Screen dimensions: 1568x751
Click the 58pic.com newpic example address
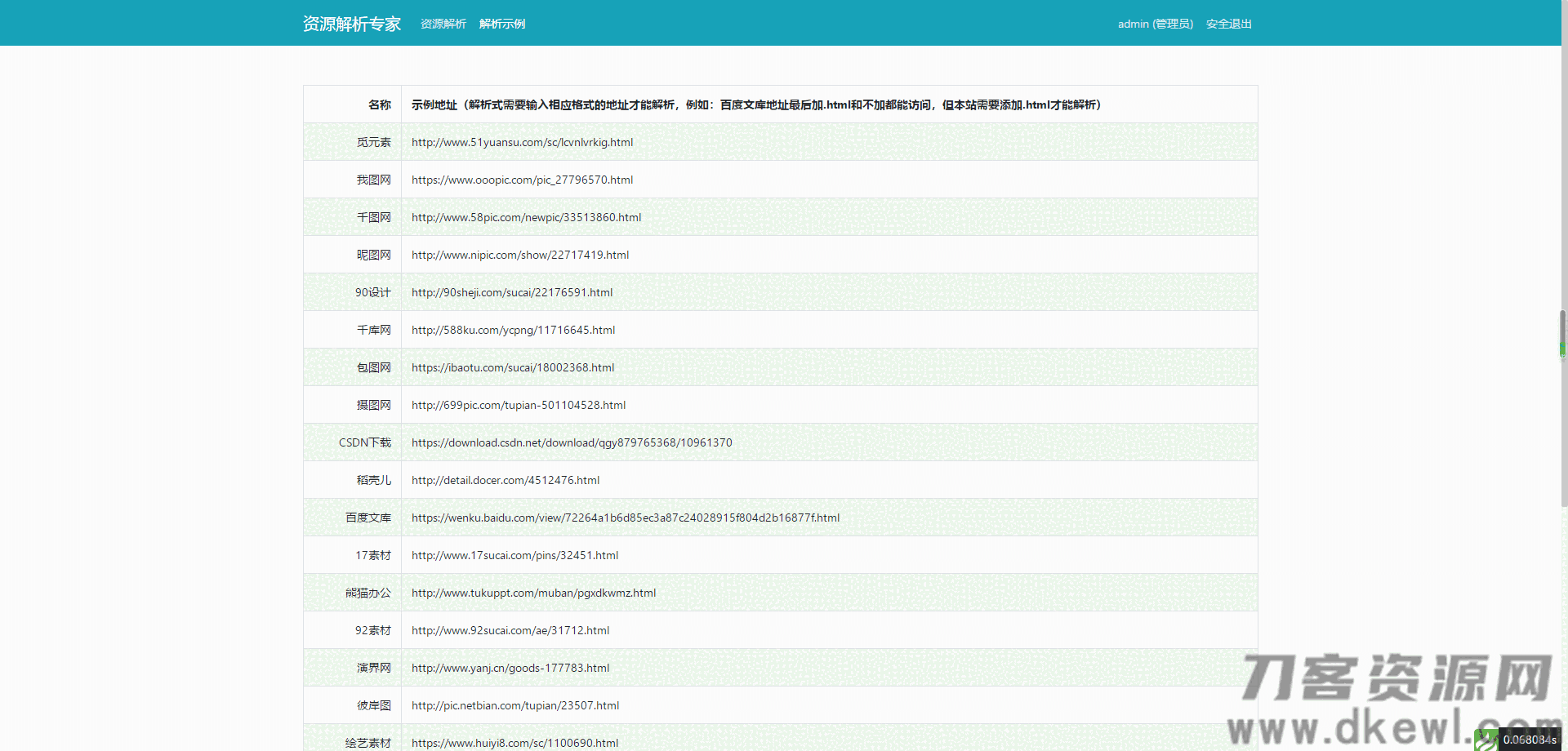526,217
